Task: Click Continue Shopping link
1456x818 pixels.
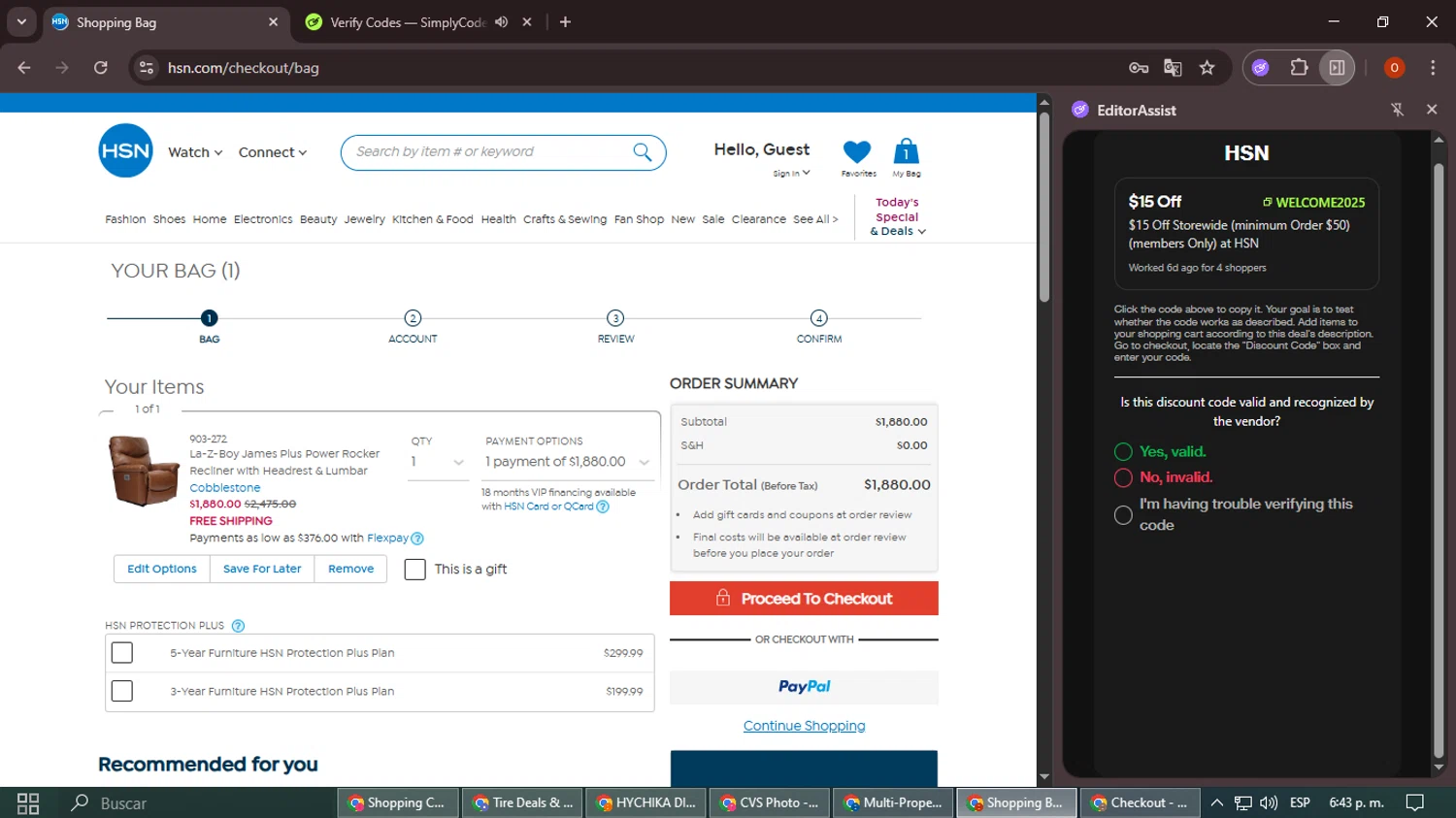Action: (804, 726)
